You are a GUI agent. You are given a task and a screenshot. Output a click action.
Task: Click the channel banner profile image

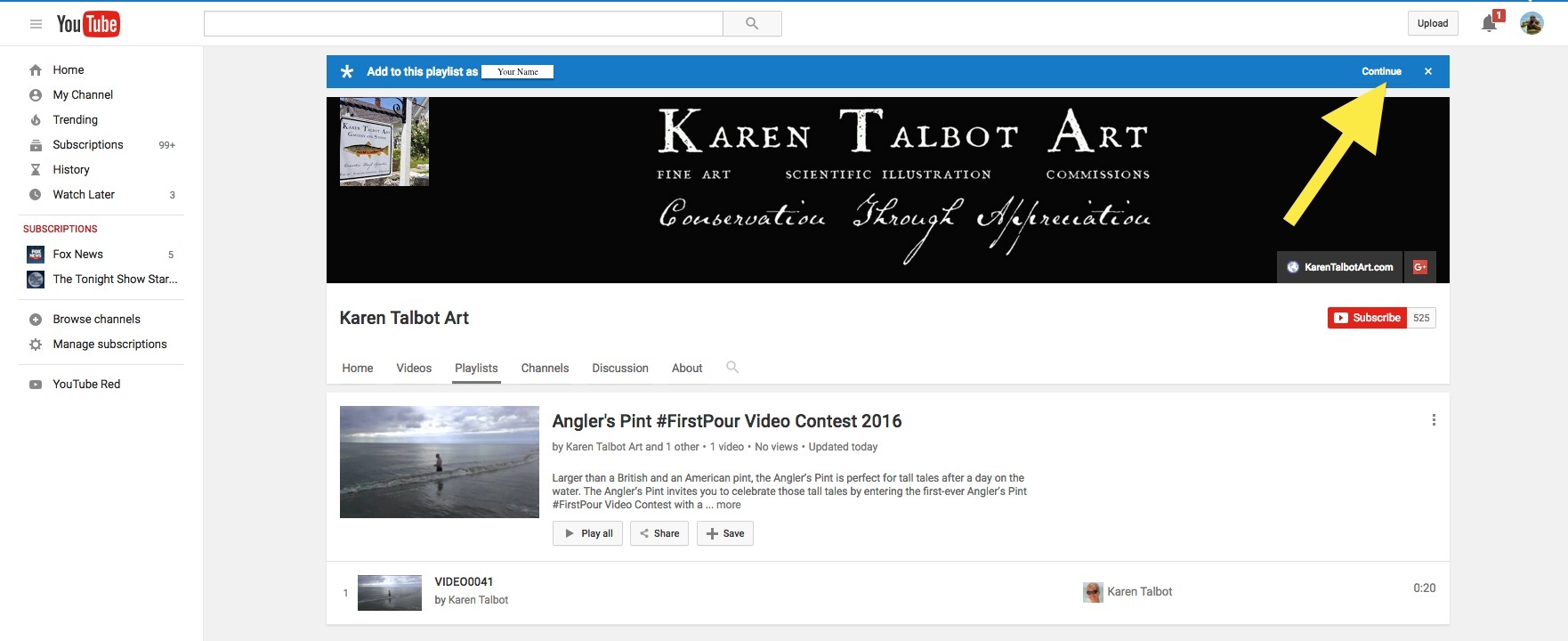[x=384, y=142]
